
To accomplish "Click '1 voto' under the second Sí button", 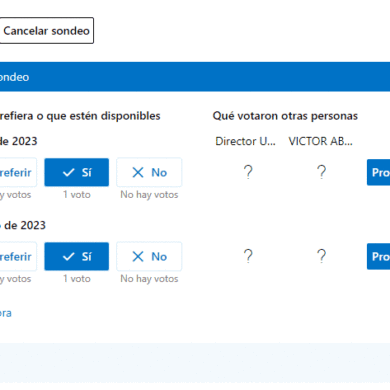I will coord(77,278).
